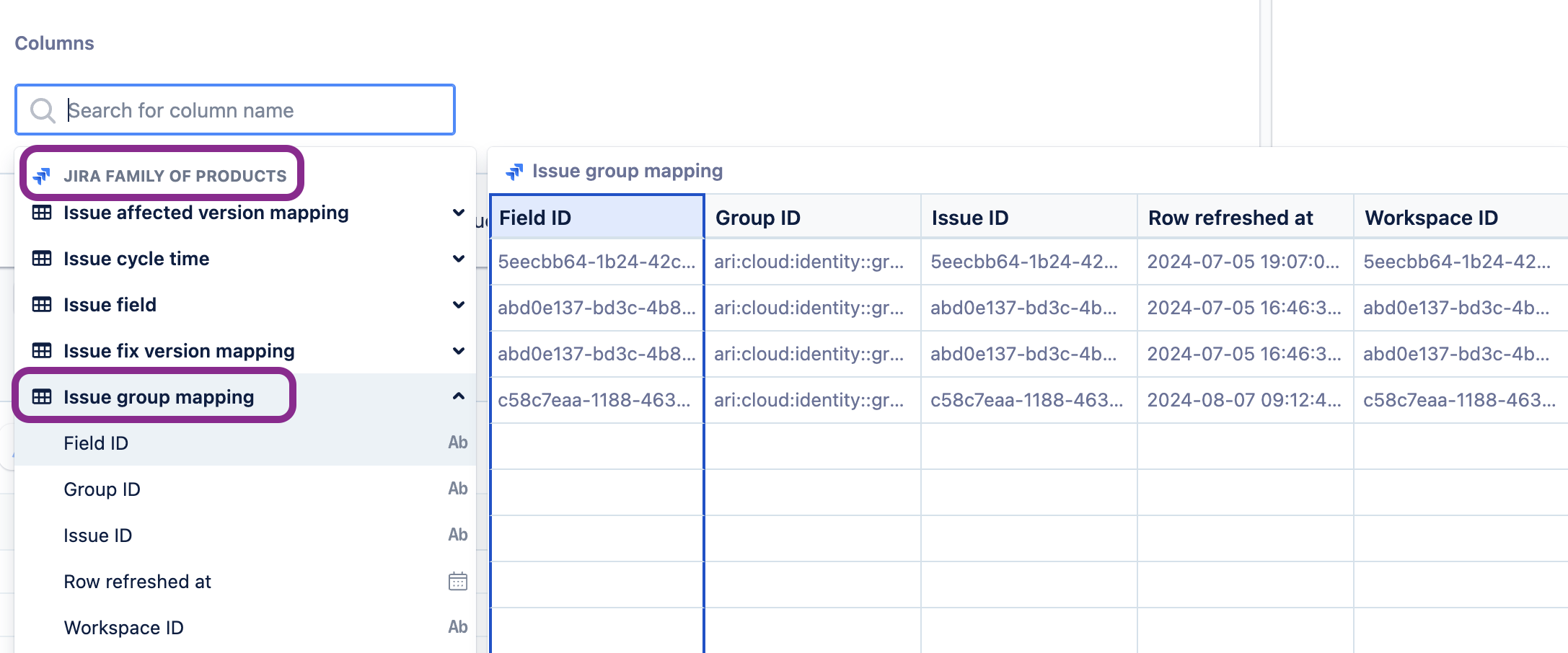Select the Group ID column in the list

(x=245, y=489)
